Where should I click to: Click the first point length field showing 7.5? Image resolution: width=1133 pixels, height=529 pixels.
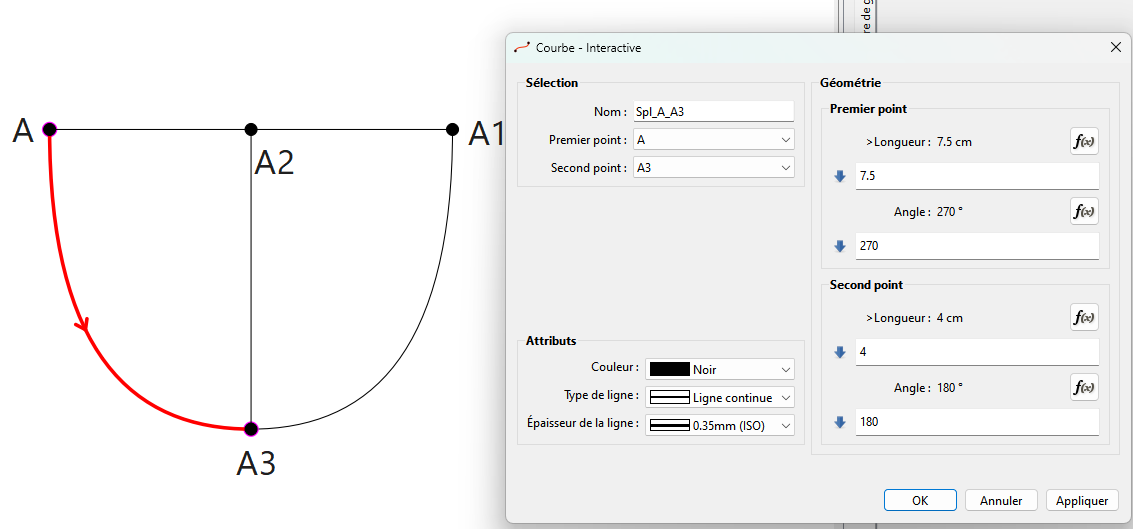(976, 176)
